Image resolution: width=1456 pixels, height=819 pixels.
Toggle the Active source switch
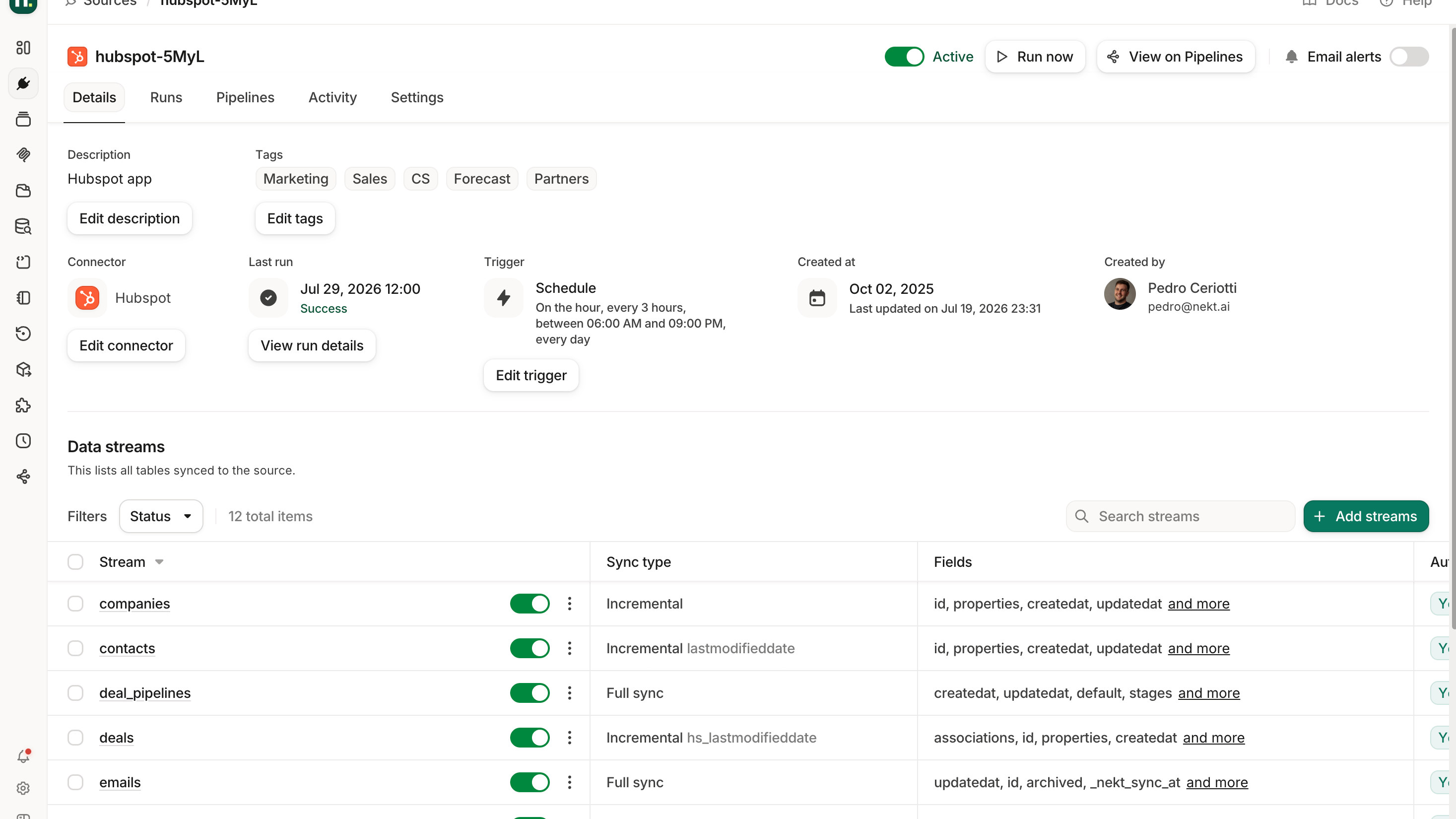click(x=904, y=57)
